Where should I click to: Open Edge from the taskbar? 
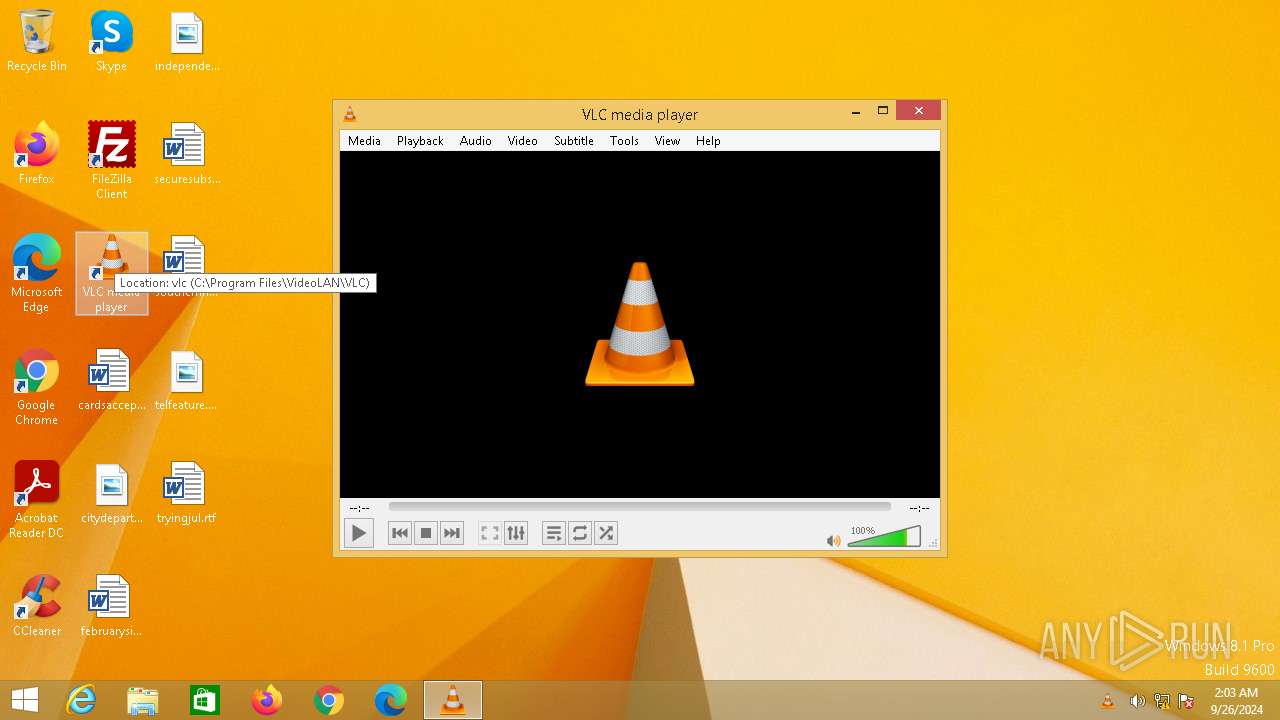[x=391, y=700]
